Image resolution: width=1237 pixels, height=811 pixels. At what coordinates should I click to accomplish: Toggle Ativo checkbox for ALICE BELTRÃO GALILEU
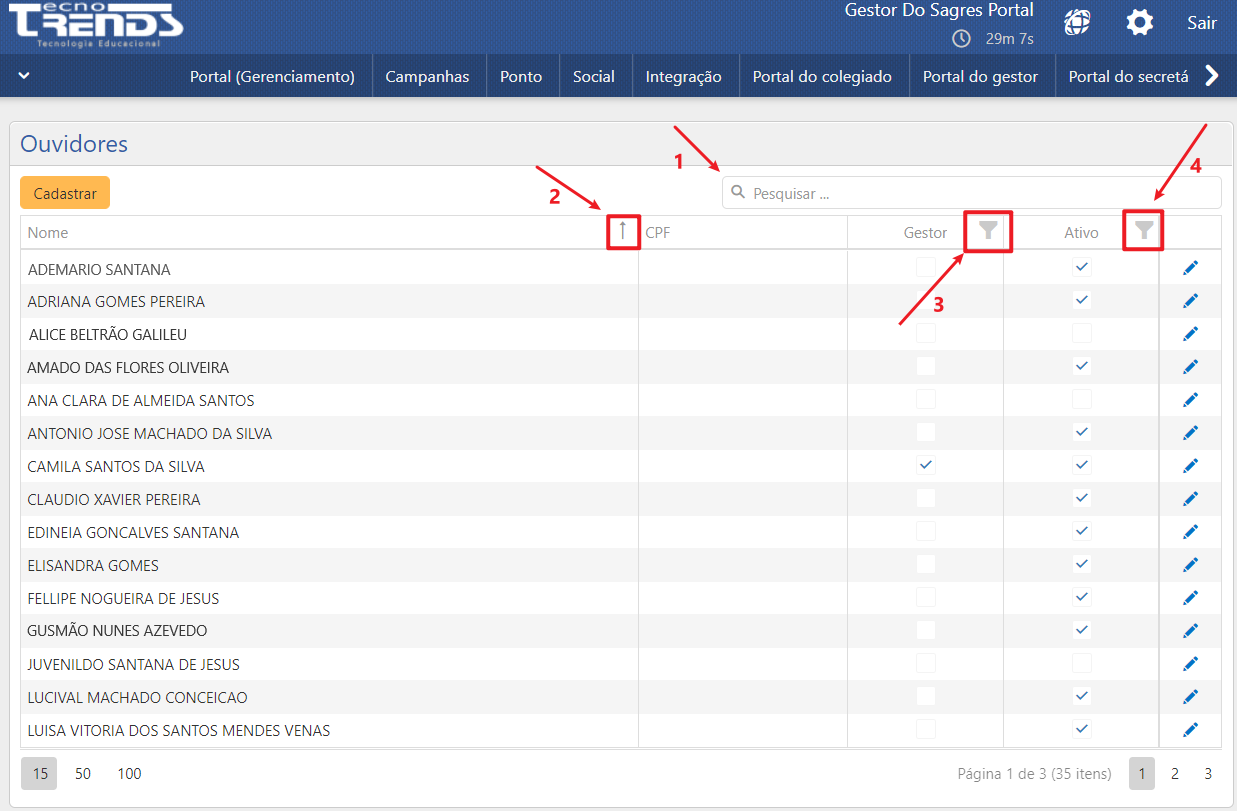(x=1081, y=333)
